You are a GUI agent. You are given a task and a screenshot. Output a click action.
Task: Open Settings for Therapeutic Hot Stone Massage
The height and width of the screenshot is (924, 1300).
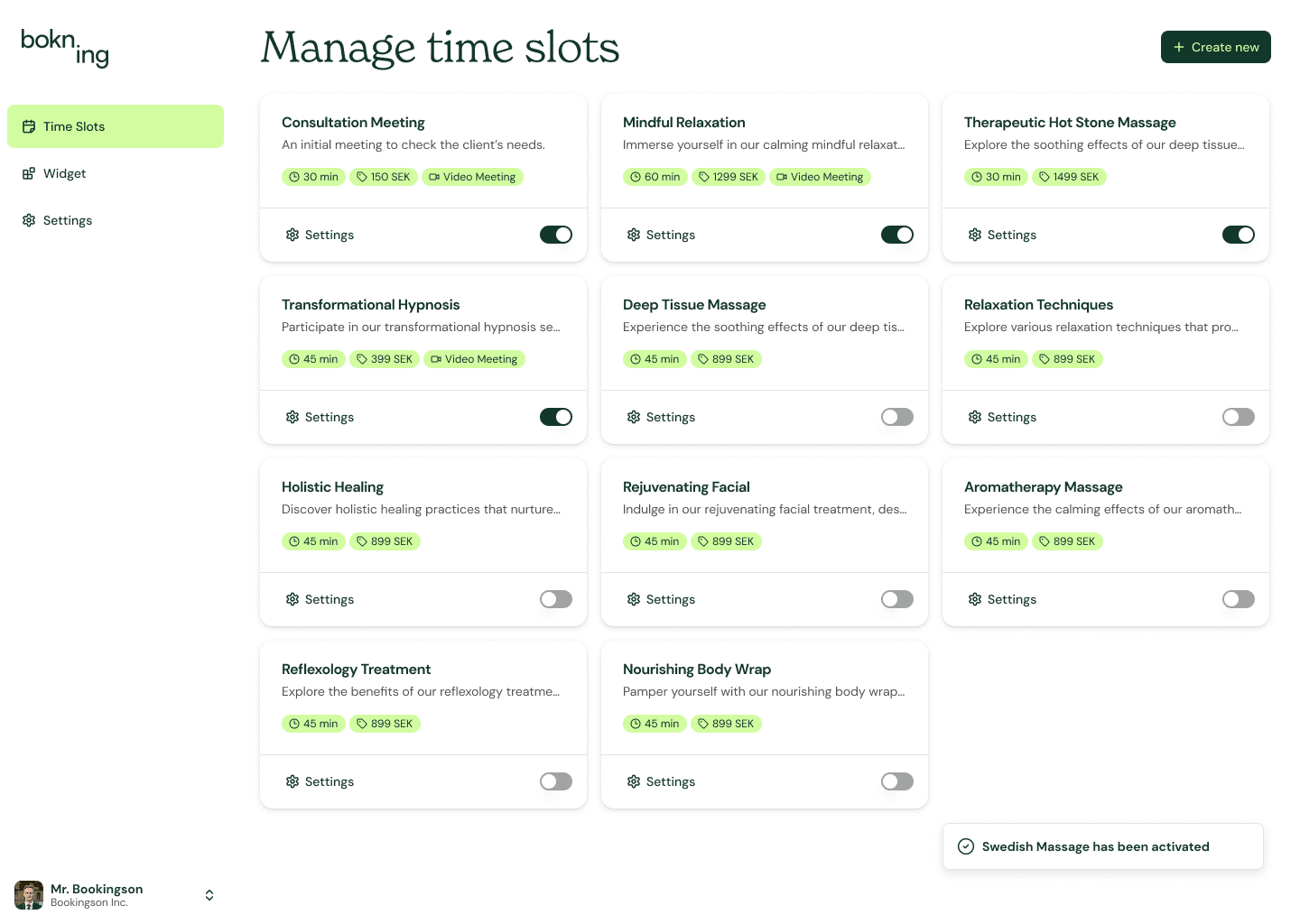(1003, 236)
